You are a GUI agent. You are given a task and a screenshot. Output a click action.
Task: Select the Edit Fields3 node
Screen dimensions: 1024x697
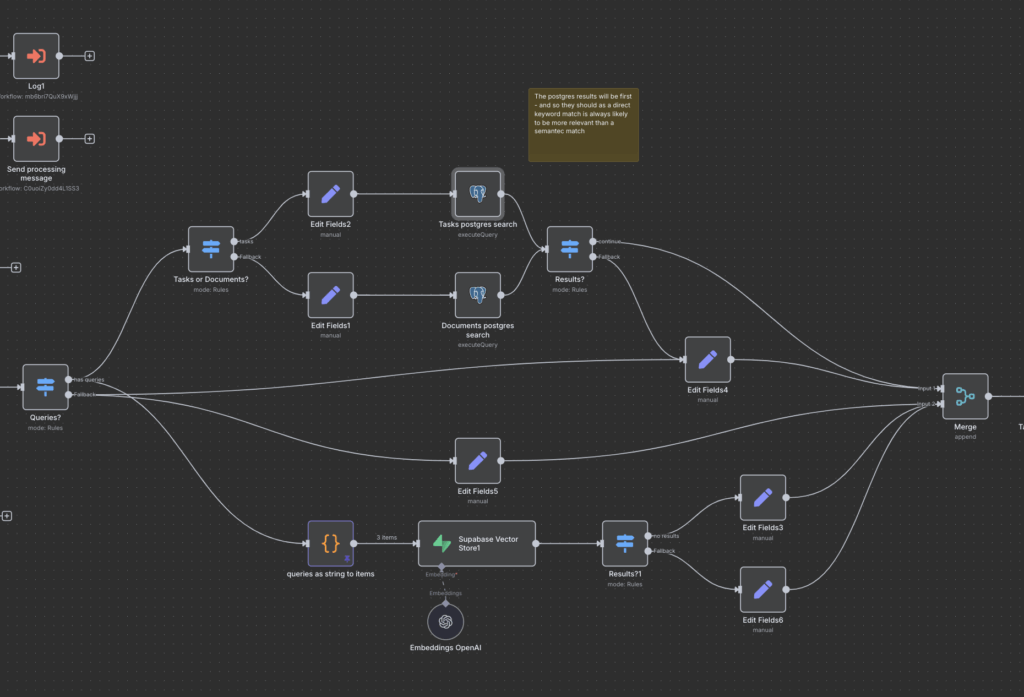[x=763, y=498]
